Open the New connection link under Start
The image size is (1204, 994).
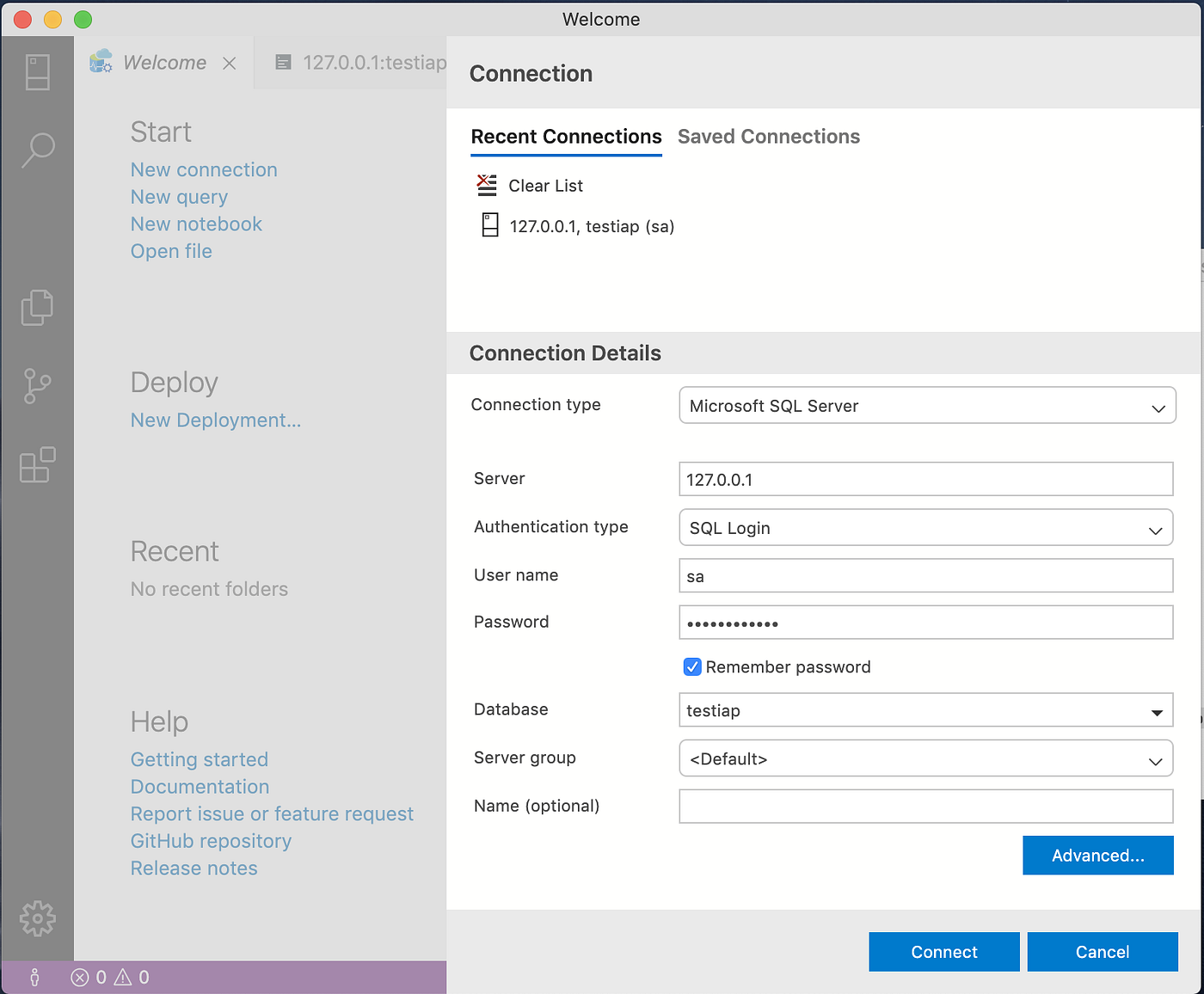[204, 169]
